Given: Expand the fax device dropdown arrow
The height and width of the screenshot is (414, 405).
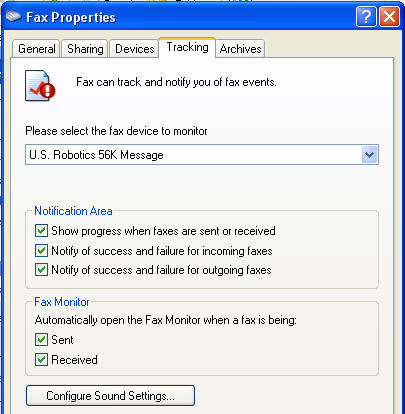Looking at the screenshot, I should 369,155.
